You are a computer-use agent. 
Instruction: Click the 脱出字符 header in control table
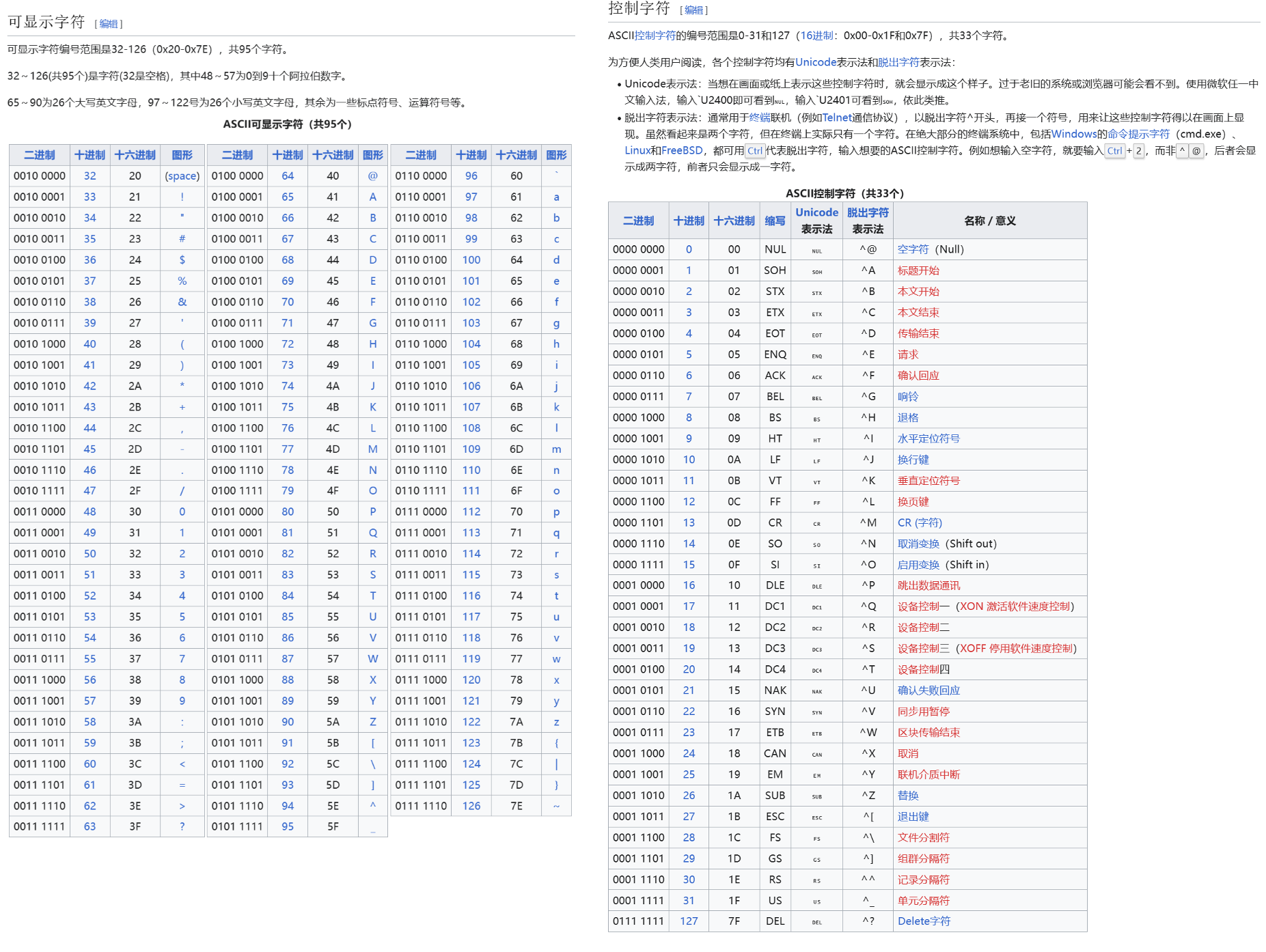tap(868, 212)
